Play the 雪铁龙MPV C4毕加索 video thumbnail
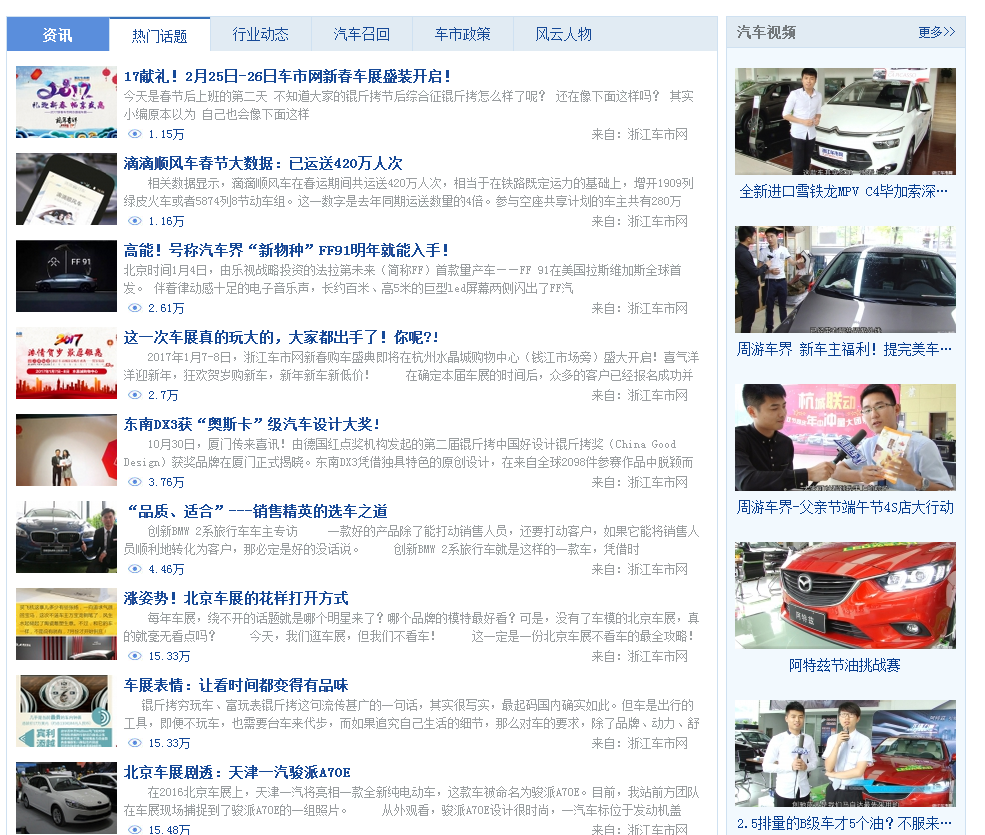The width and height of the screenshot is (985, 835). pyautogui.click(x=845, y=121)
